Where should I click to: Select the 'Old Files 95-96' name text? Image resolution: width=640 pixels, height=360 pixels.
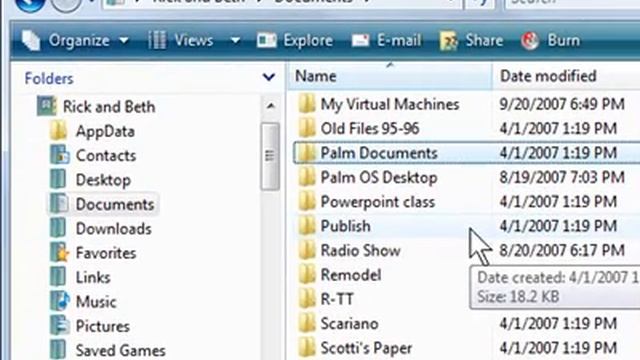coord(370,129)
